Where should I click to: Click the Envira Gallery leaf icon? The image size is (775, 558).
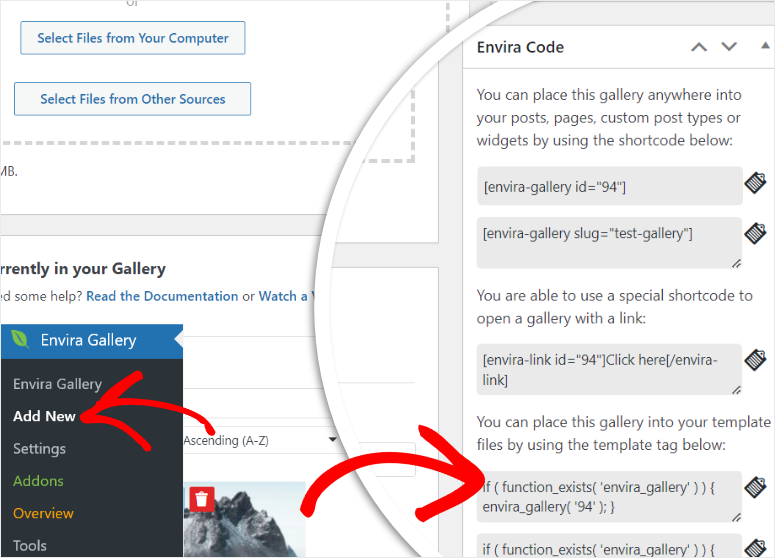(x=20, y=340)
